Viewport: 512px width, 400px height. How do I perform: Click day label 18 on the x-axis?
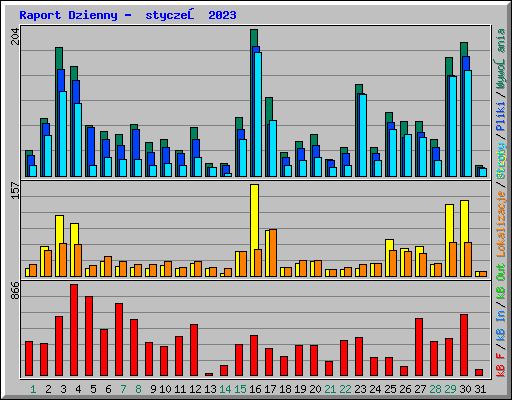(285, 389)
